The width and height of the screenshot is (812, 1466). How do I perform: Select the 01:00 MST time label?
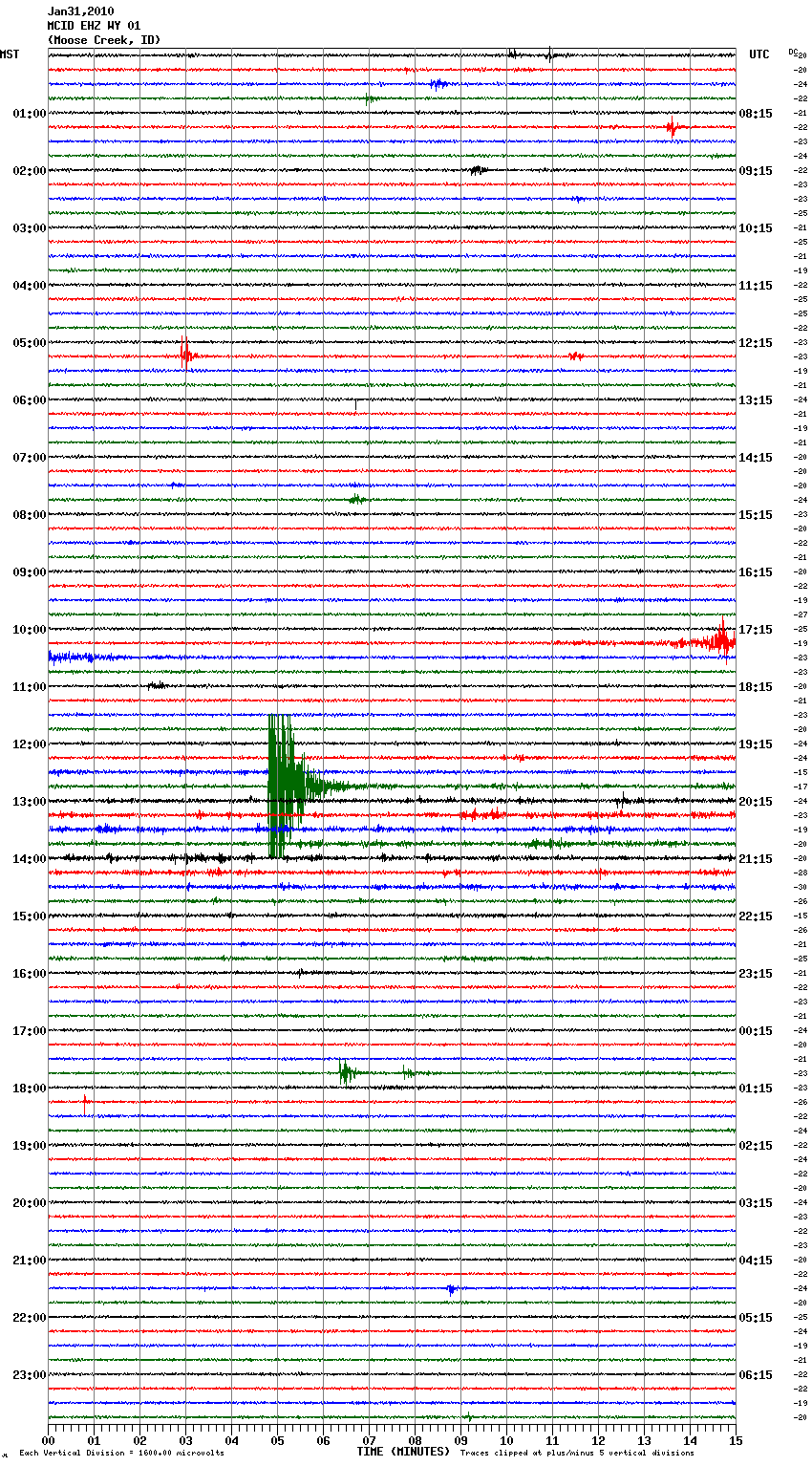coord(30,114)
